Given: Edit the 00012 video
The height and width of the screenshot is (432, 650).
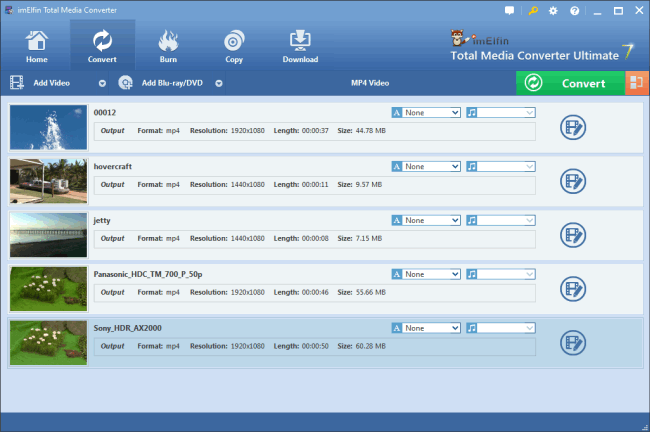Looking at the screenshot, I should coord(573,127).
